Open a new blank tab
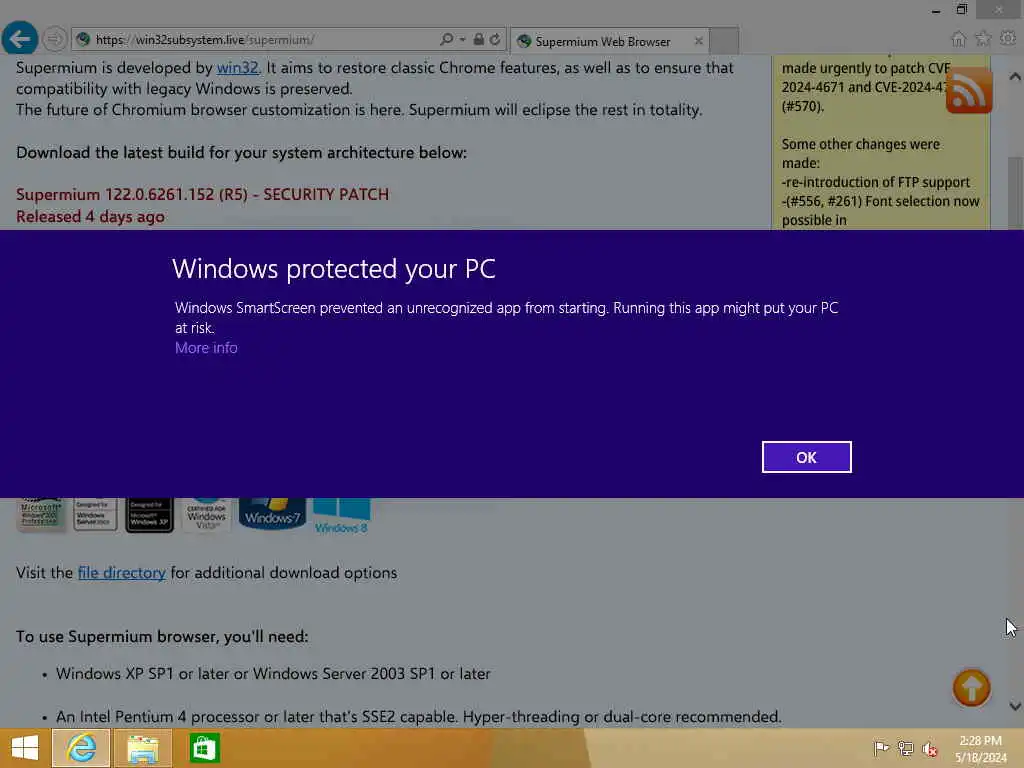The image size is (1024, 768). [724, 41]
